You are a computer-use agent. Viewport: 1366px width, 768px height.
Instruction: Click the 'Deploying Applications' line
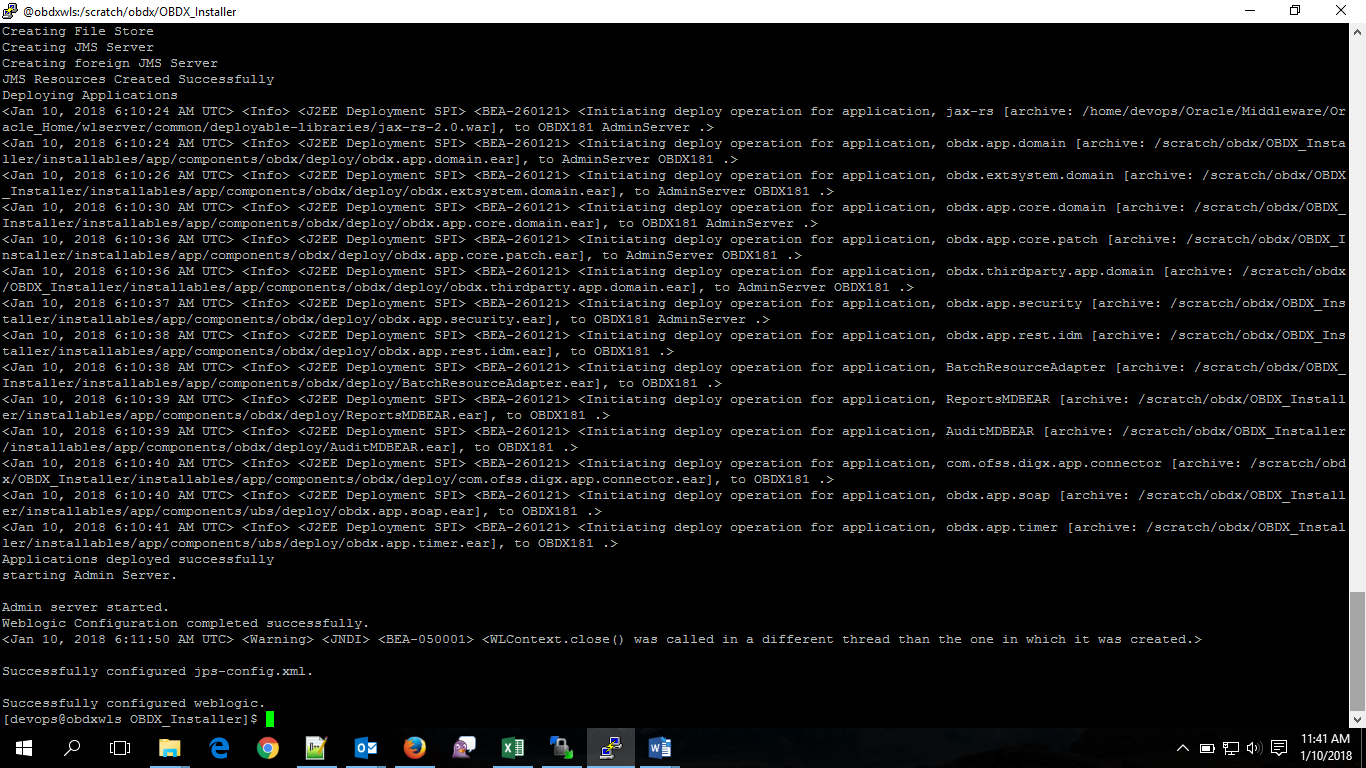pos(90,95)
